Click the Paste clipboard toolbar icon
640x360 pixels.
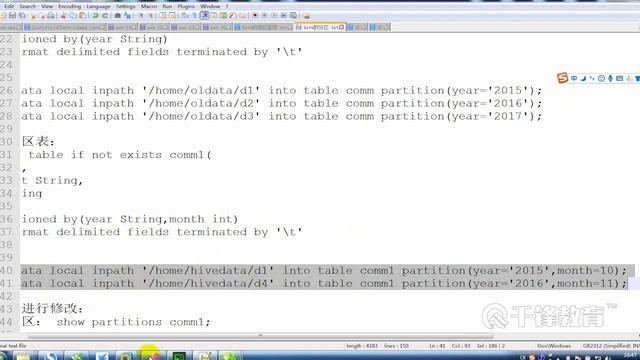tap(82, 16)
